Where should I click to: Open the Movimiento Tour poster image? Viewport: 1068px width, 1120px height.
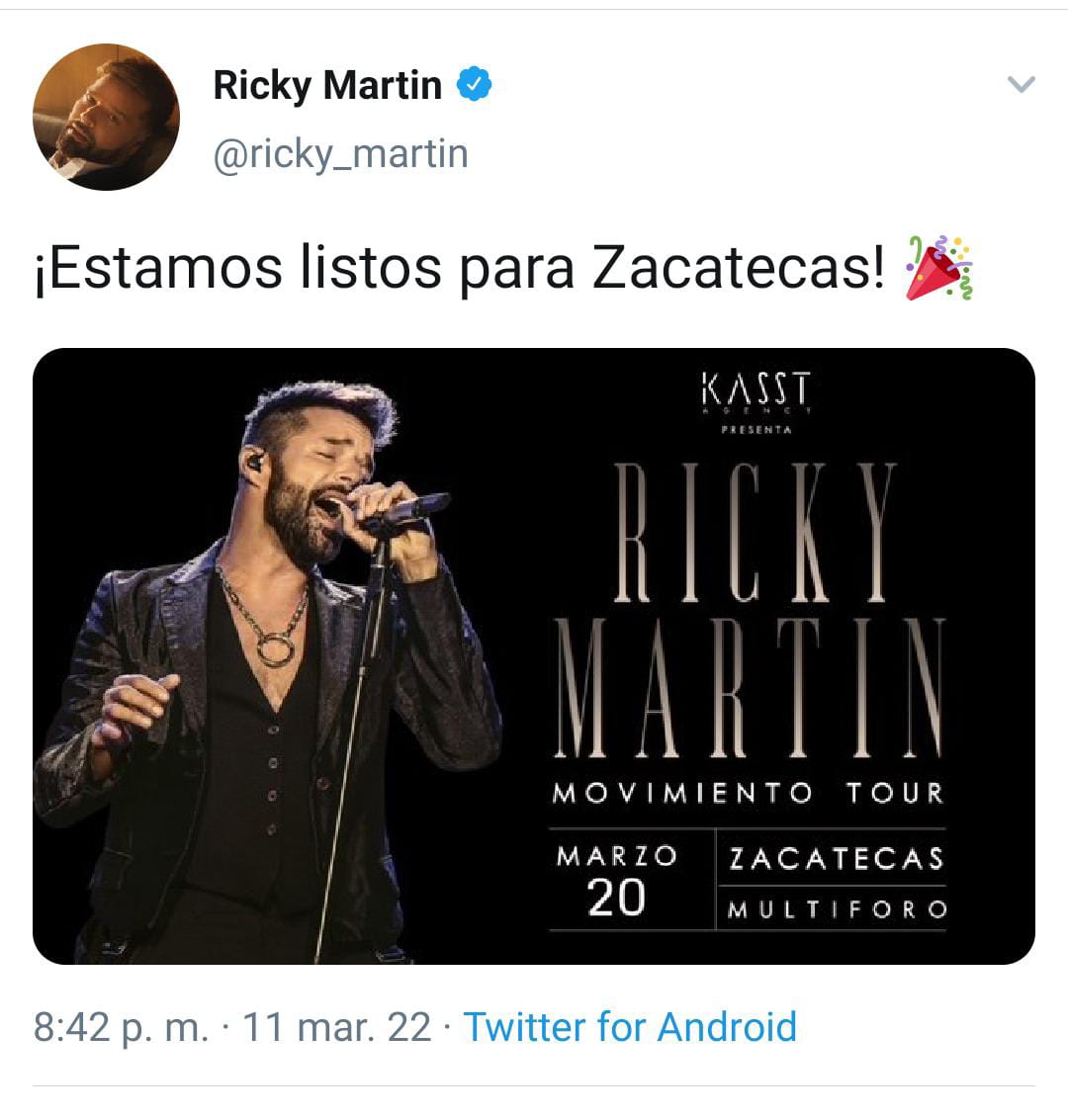pos(534,655)
